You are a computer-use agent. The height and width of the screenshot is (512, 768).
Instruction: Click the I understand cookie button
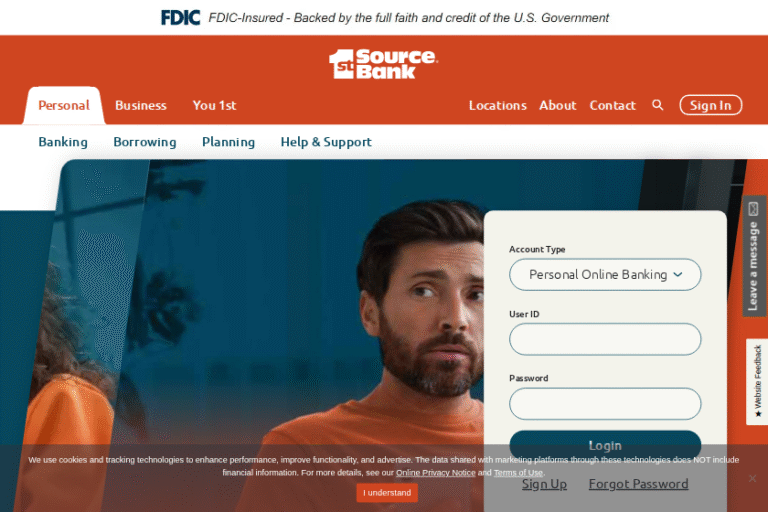[387, 492]
